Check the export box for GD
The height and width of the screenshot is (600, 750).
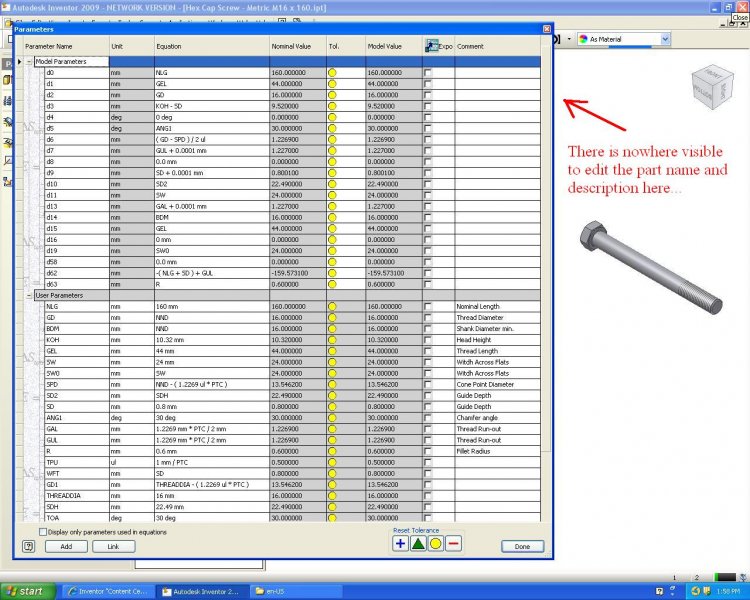[x=428, y=318]
